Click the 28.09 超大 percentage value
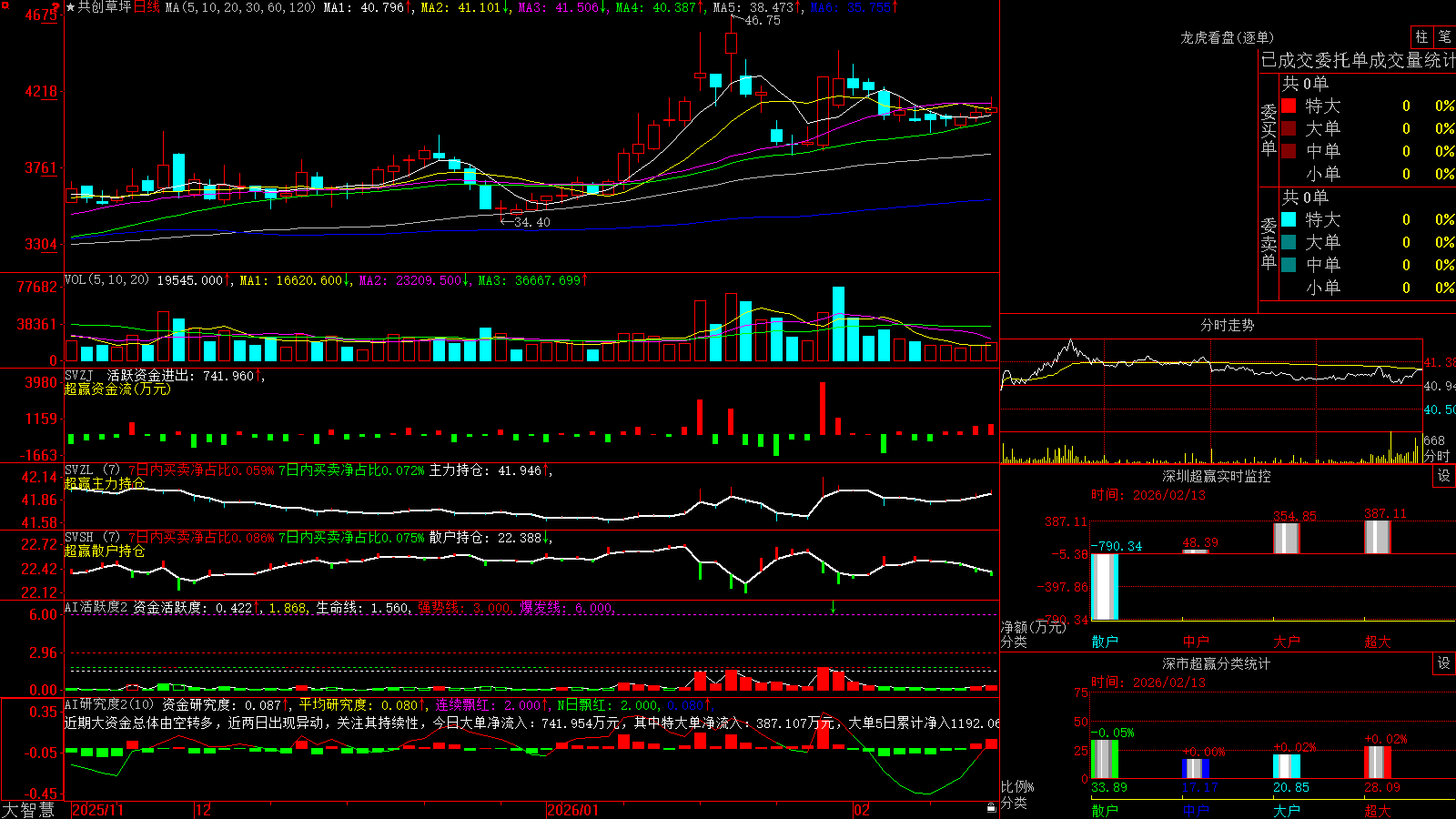This screenshot has height=819, width=1456. (x=1382, y=787)
